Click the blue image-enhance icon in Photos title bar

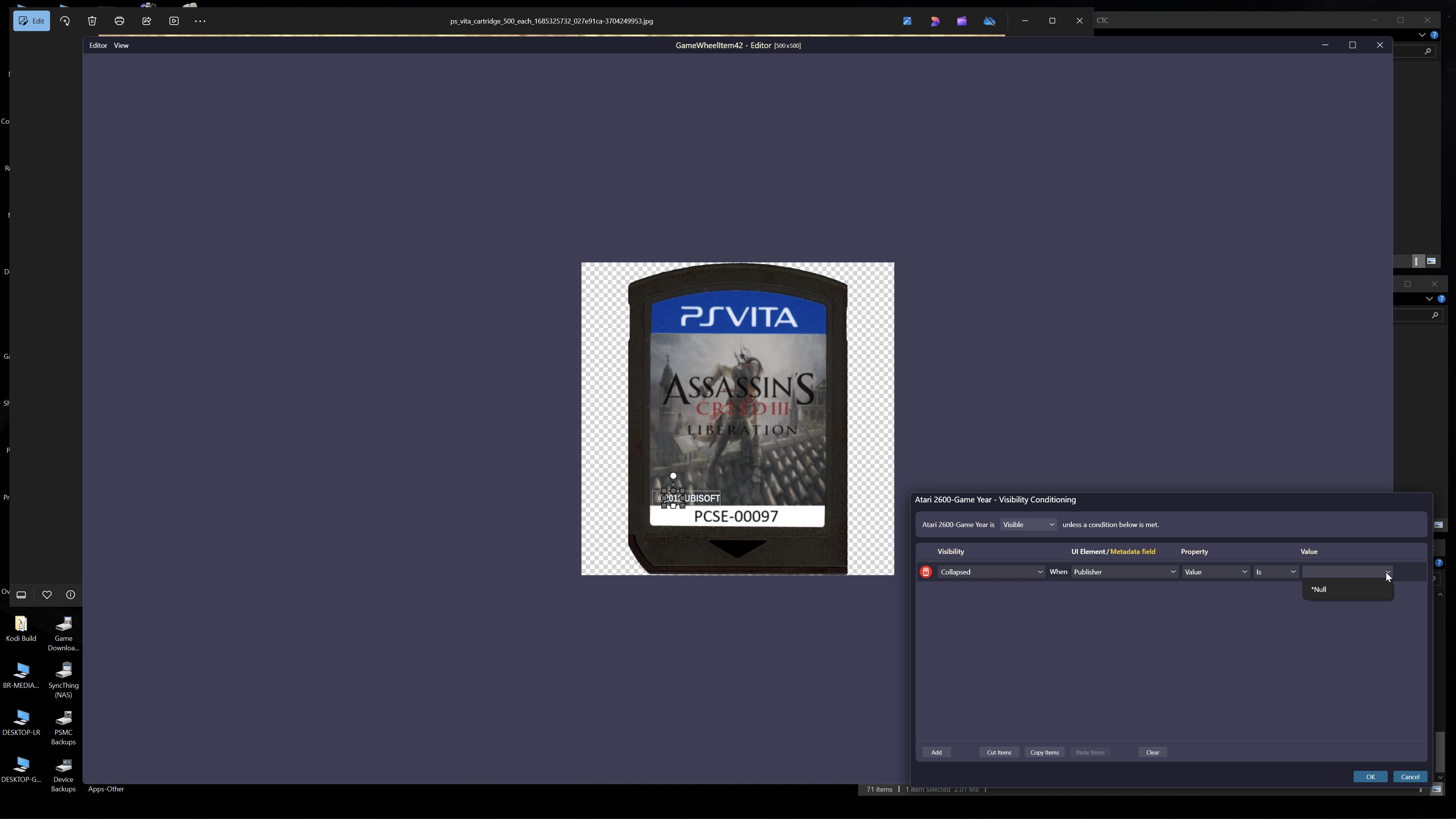pos(907,21)
